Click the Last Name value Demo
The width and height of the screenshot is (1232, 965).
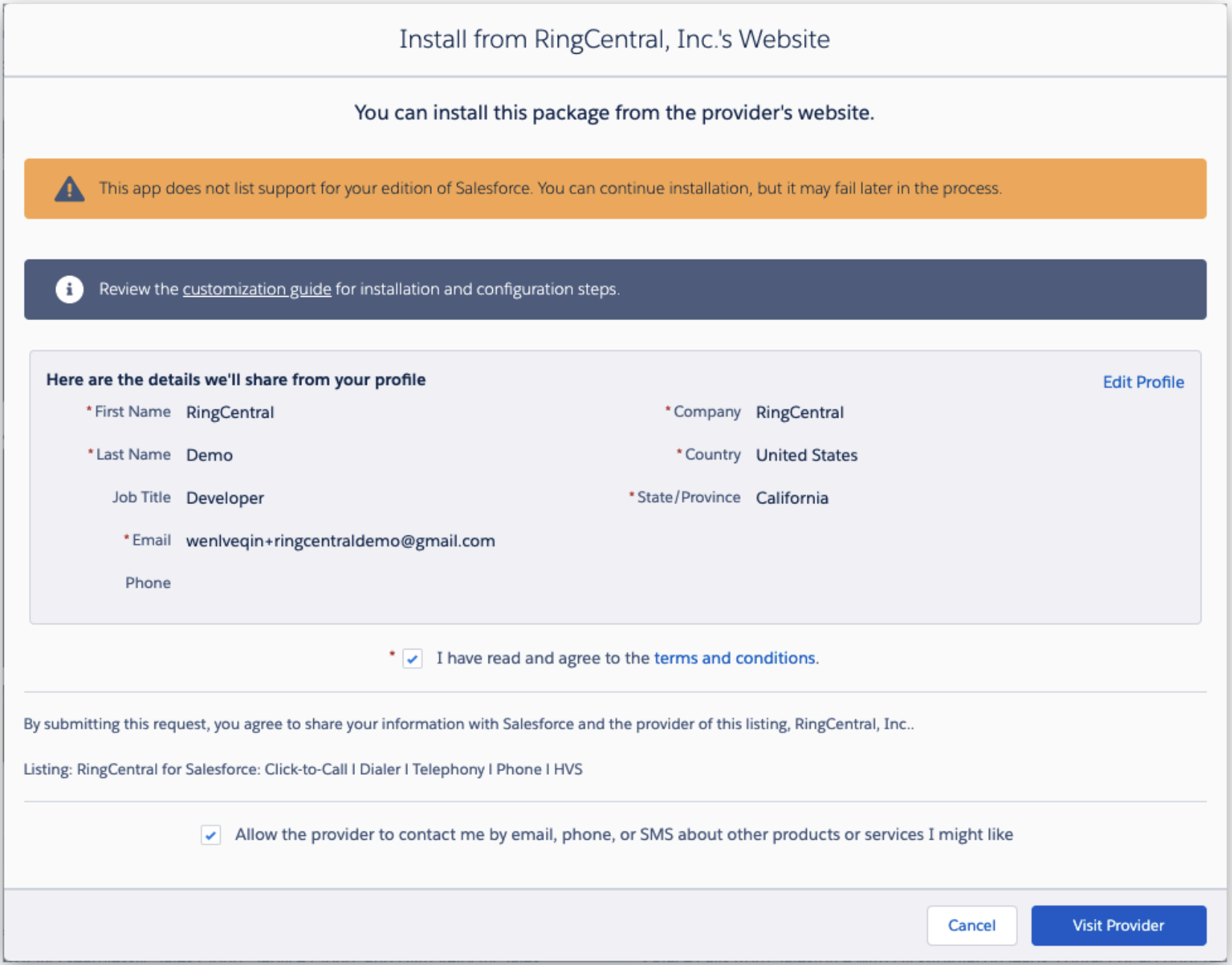209,455
